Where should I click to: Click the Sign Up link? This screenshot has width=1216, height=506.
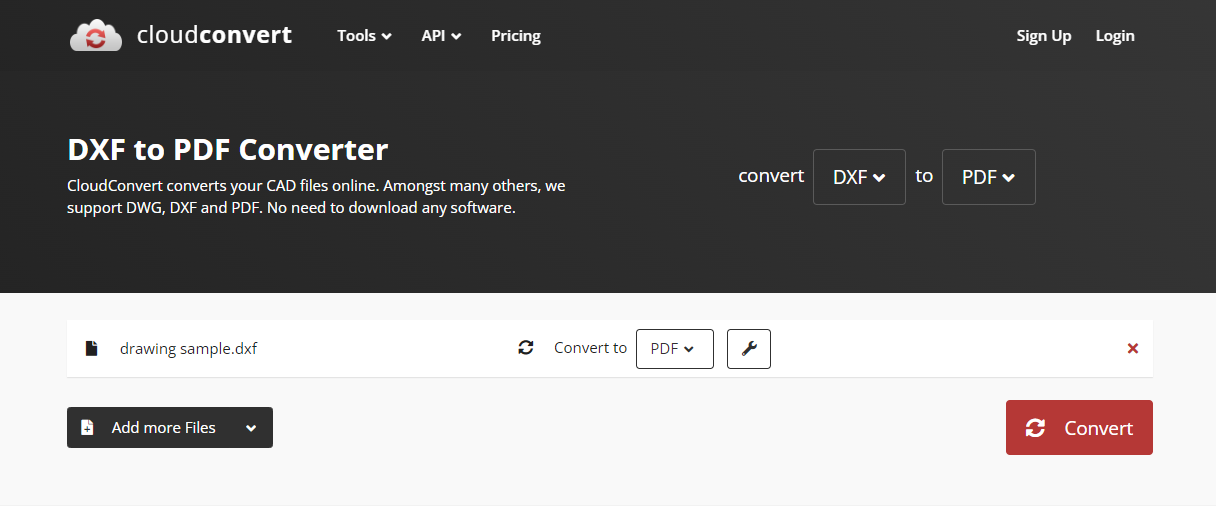point(1044,36)
